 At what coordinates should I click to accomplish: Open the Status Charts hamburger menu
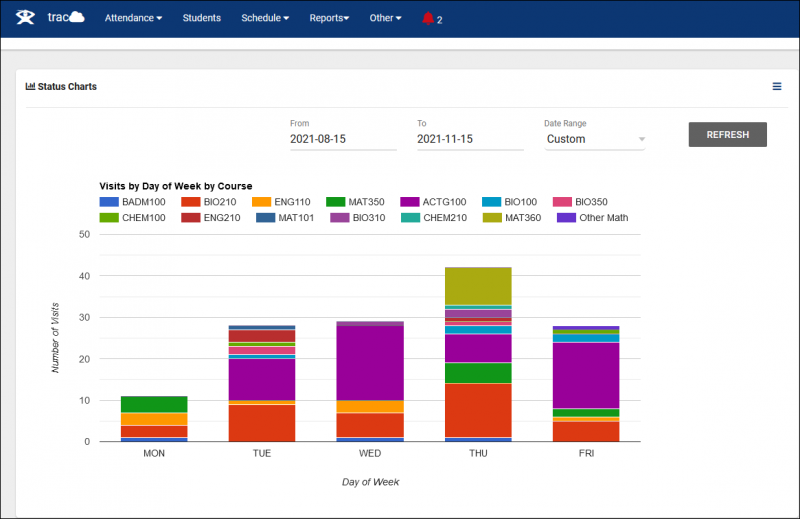(777, 87)
